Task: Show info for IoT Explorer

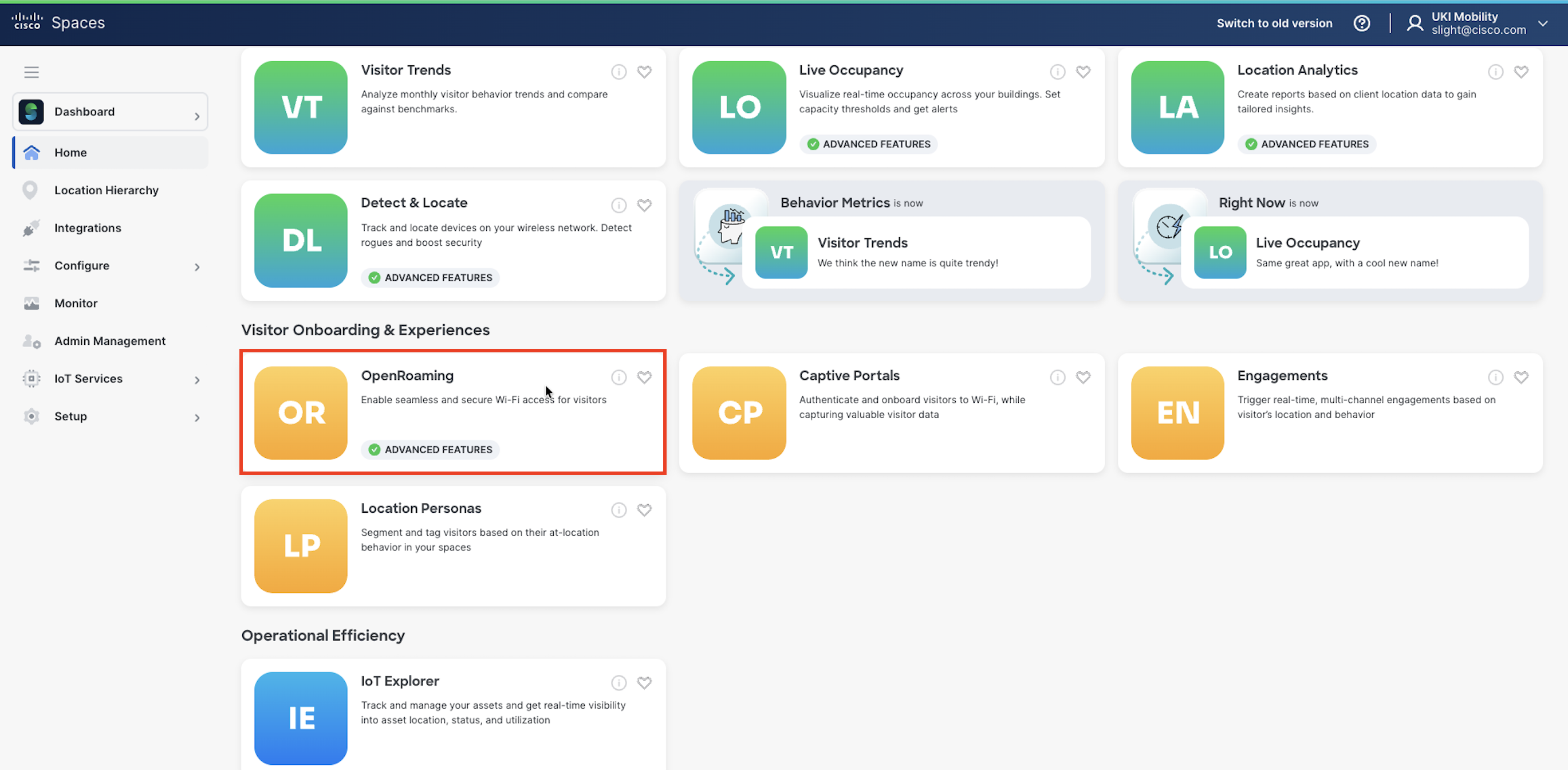Action: tap(618, 683)
